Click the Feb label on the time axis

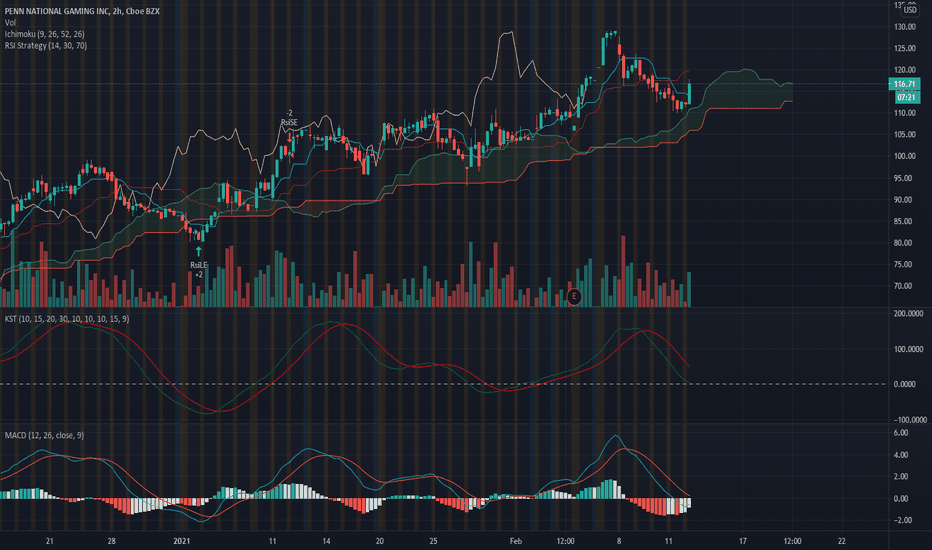coord(515,541)
